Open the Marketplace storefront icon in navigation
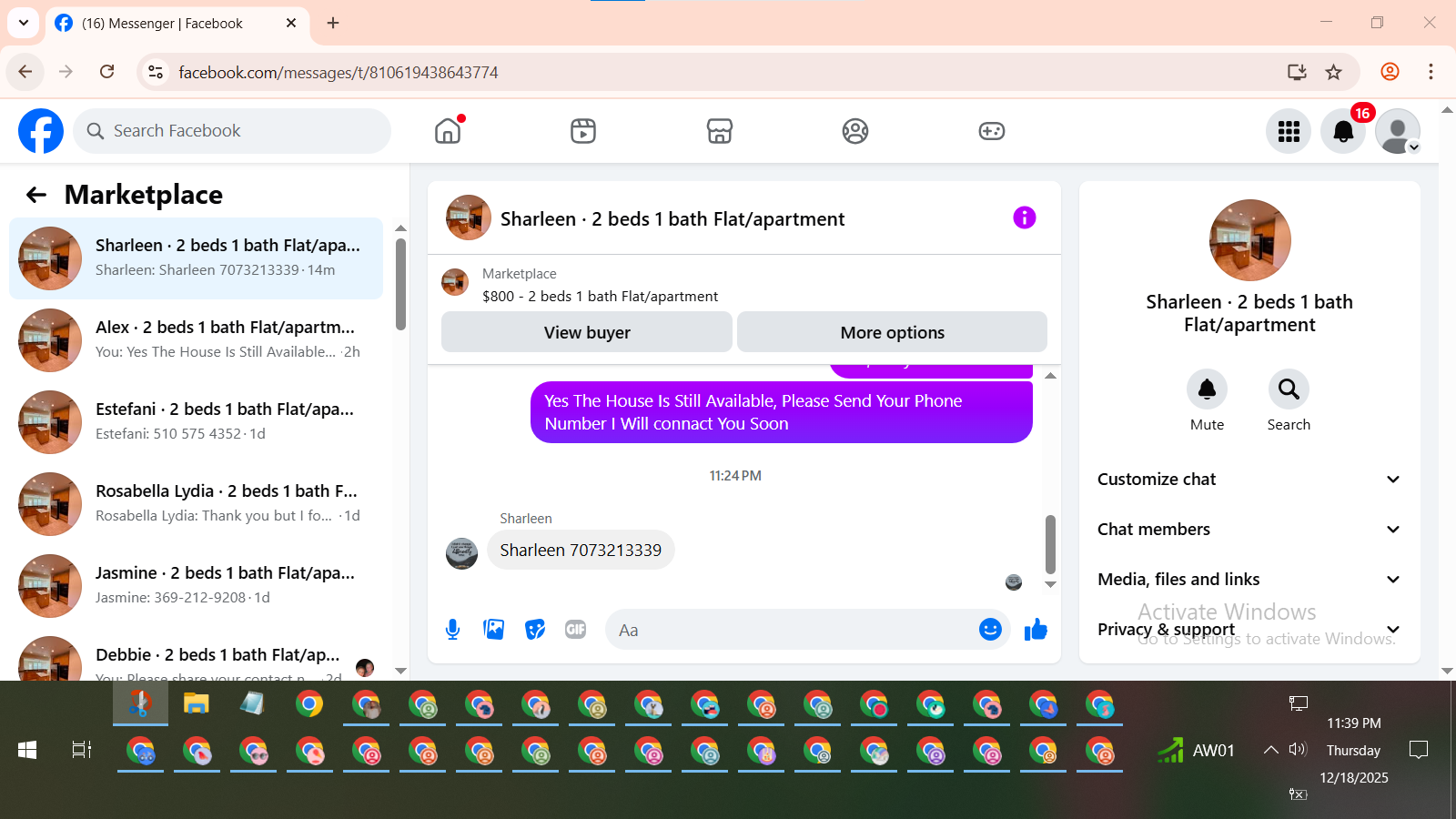 pyautogui.click(x=720, y=131)
